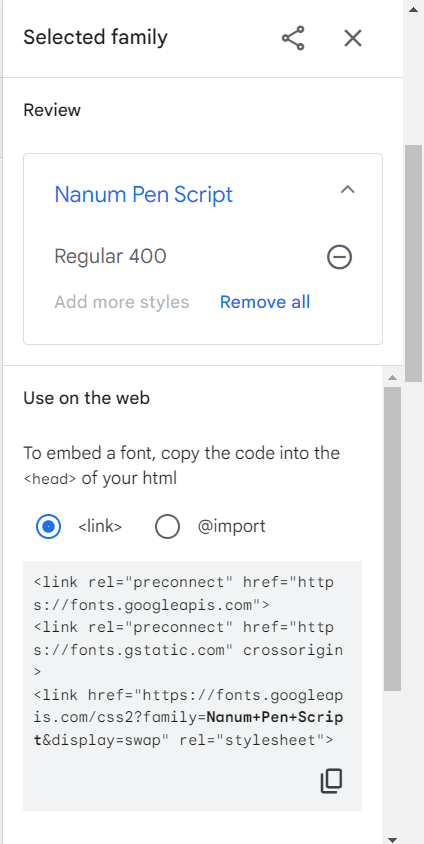This screenshot has width=424, height=844.
Task: Click the 'To embed a font' instruction text
Action: (x=181, y=465)
